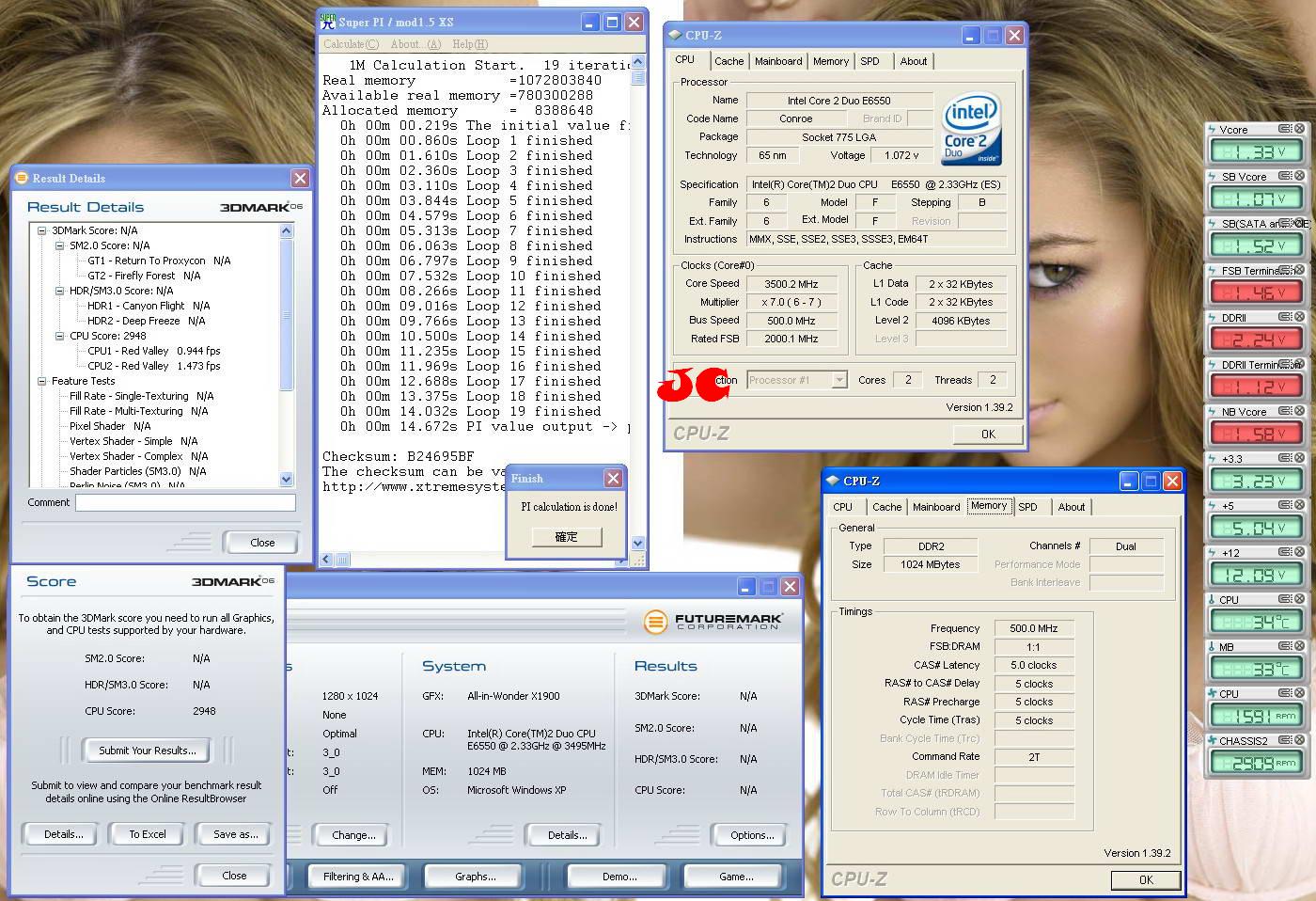
Task: Click the Comment input field
Action: point(185,503)
